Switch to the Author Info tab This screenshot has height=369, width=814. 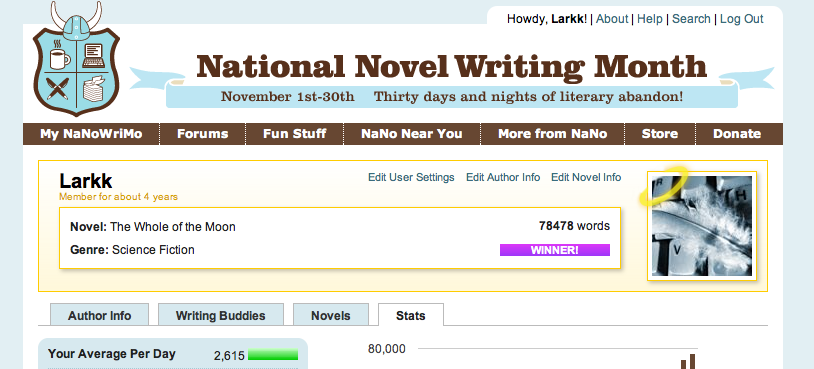(99, 315)
